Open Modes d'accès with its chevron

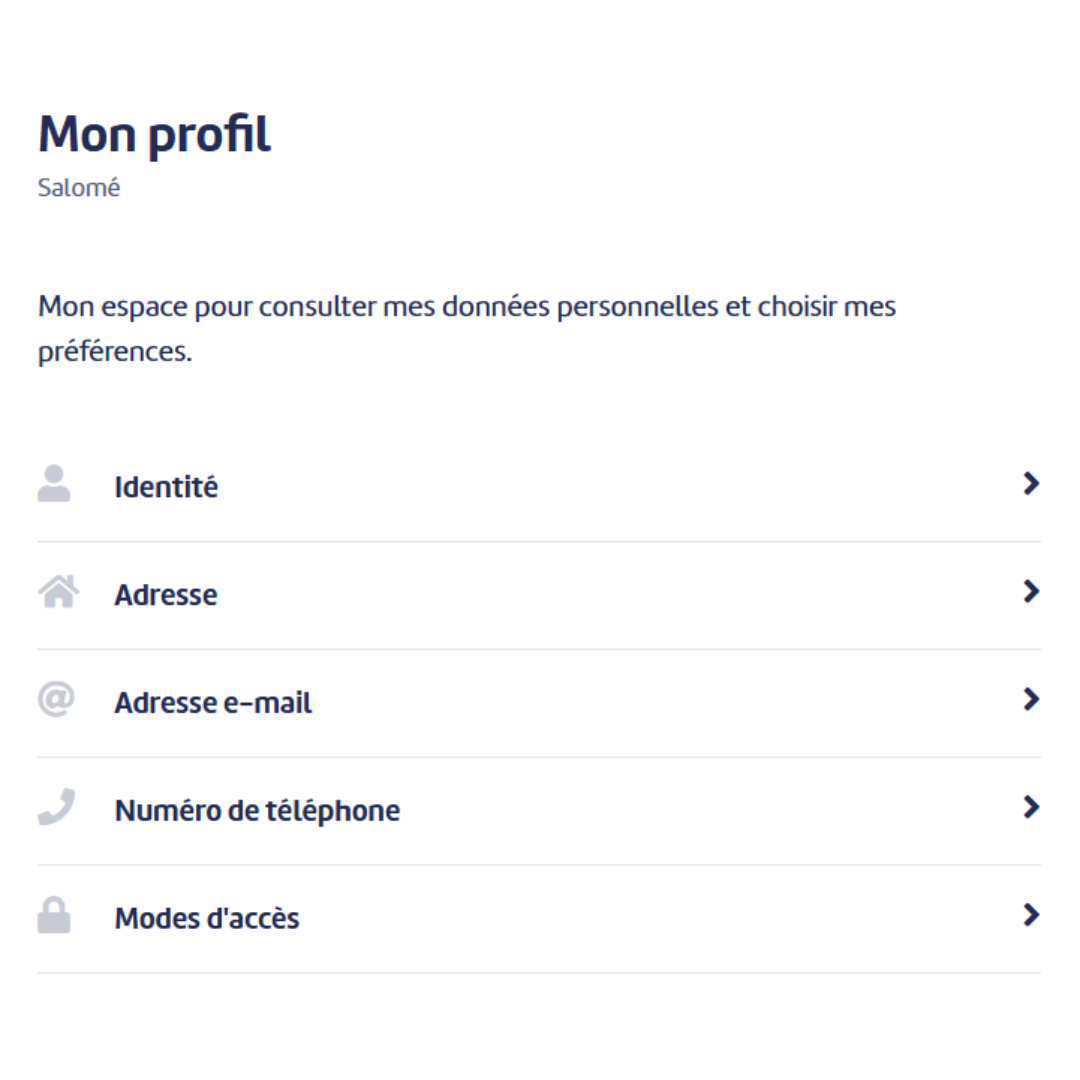(1031, 915)
